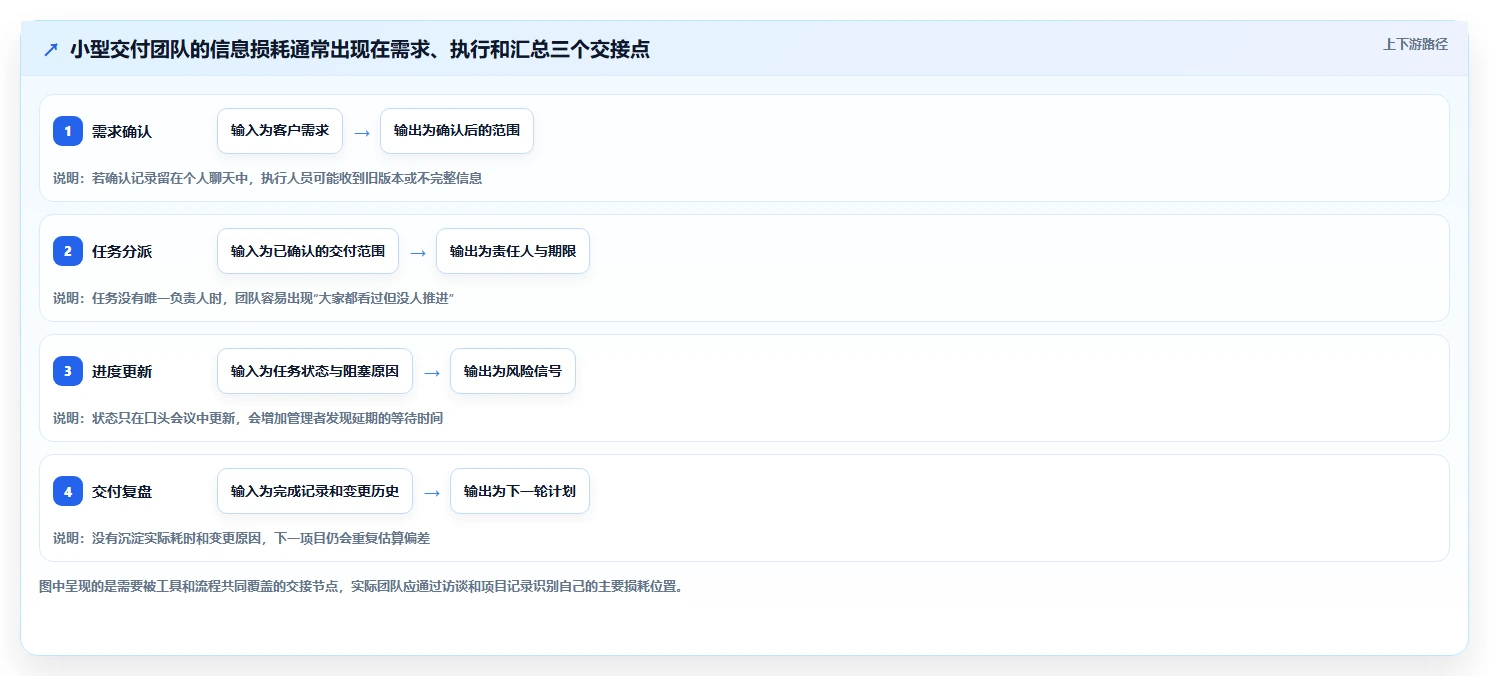Click the step number 1 badge
This screenshot has height=676, width=1489.
68,131
